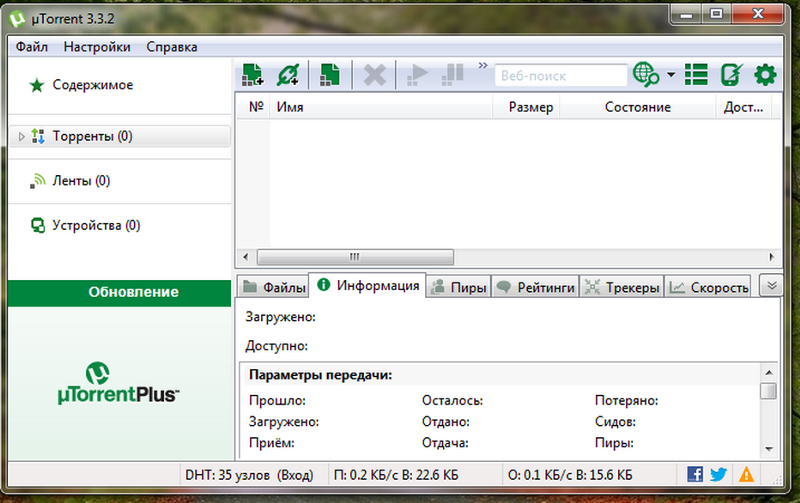Click the devices icon beside Устройства
Screen dimensions: 800x503
[x=38, y=225]
